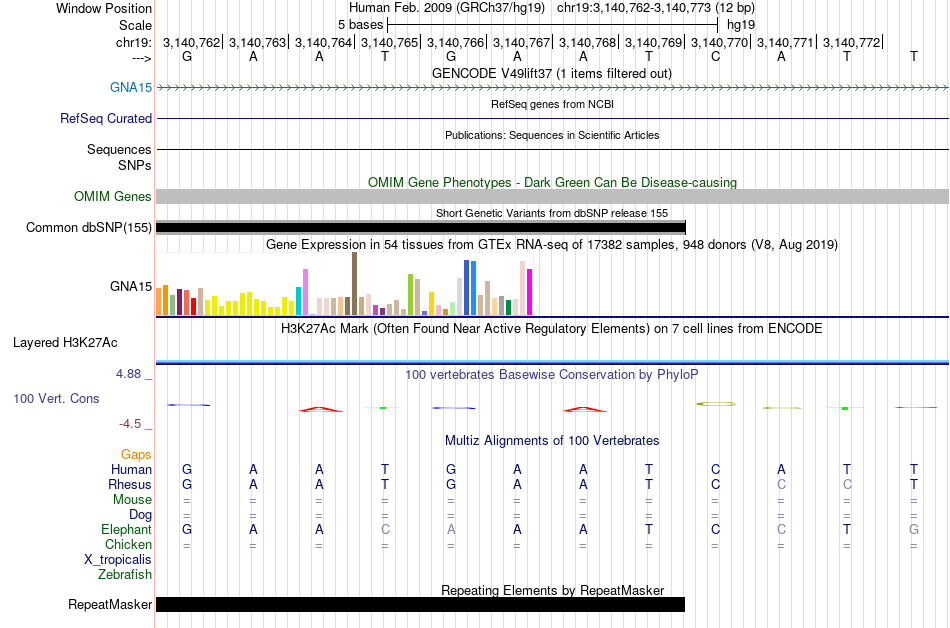Image resolution: width=950 pixels, height=628 pixels.
Task: Click the chr19: ruler label
Action: coord(134,42)
